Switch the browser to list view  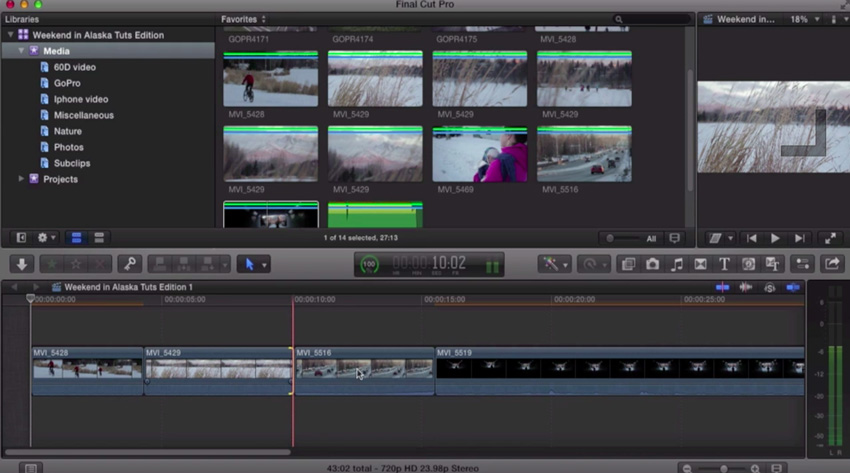point(99,238)
